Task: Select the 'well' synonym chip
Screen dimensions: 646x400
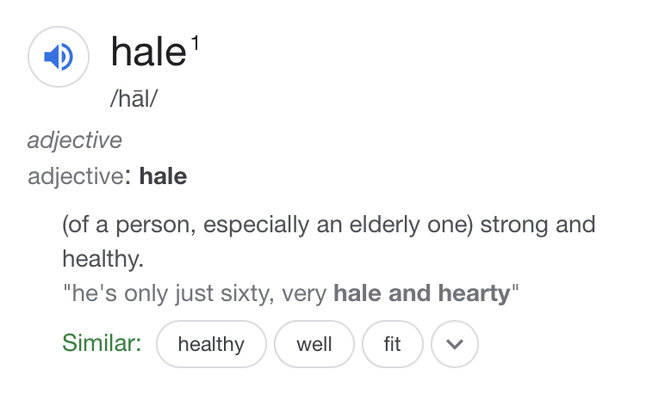Action: tap(314, 344)
